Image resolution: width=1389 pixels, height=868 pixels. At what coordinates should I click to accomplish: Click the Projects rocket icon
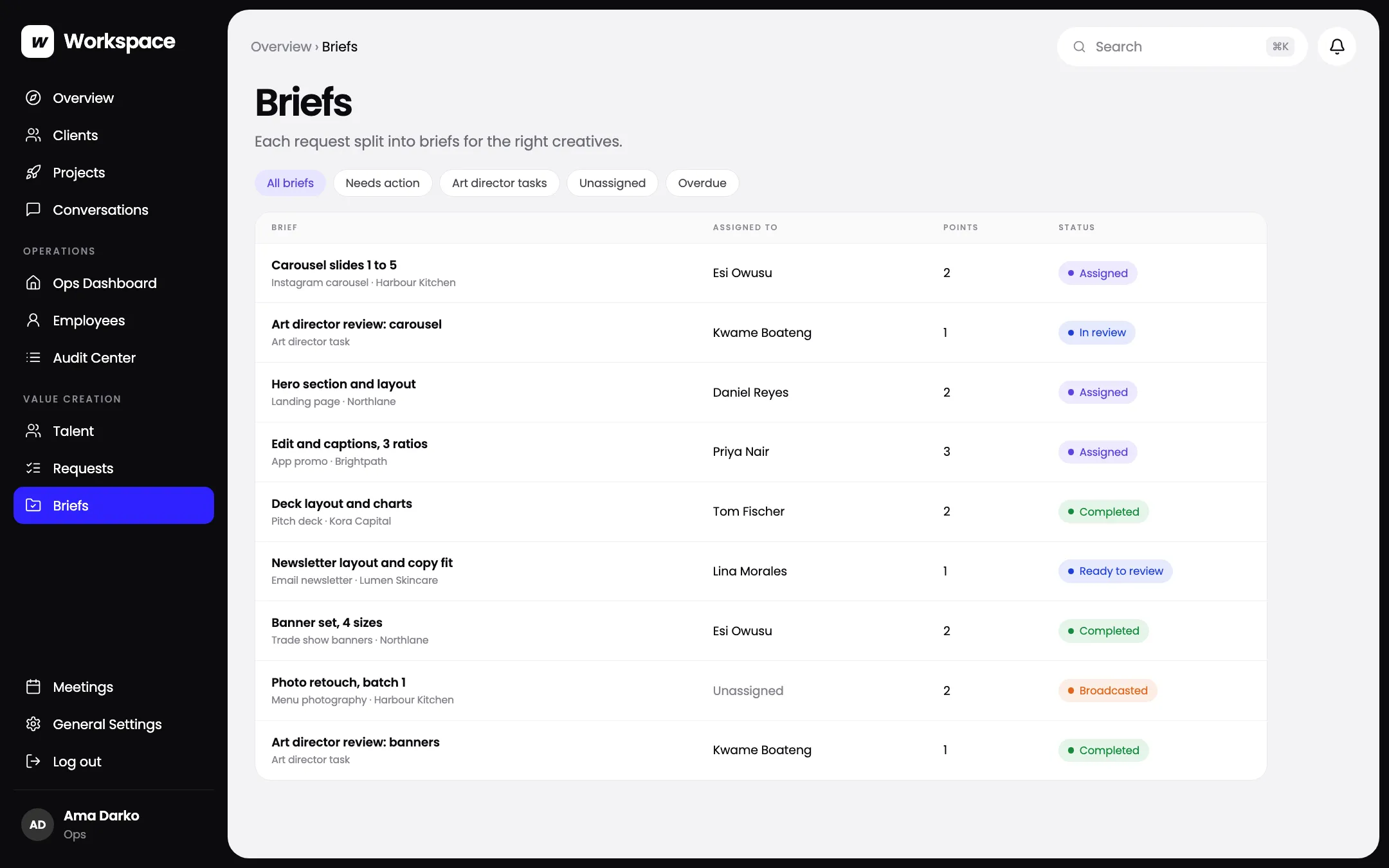[x=33, y=172]
